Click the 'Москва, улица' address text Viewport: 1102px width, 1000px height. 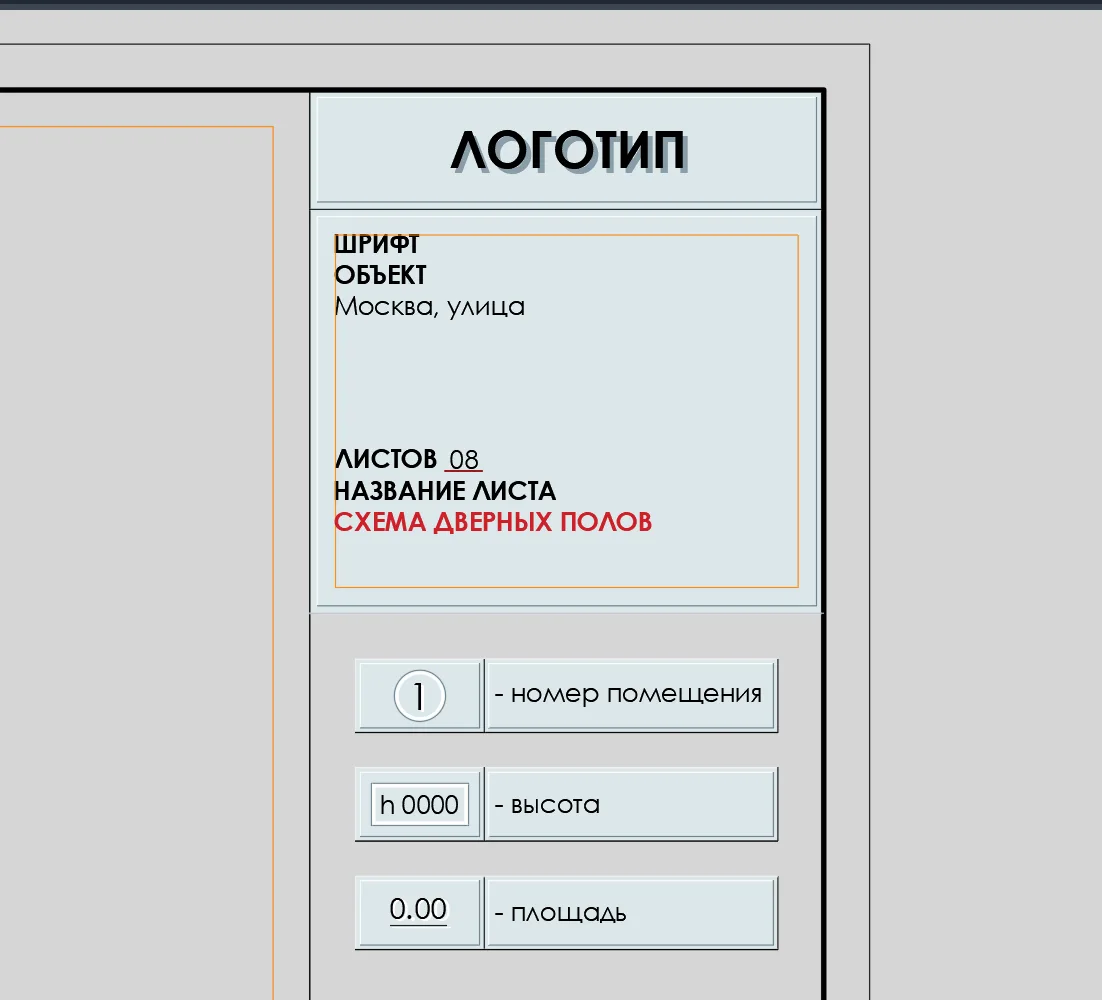point(429,307)
